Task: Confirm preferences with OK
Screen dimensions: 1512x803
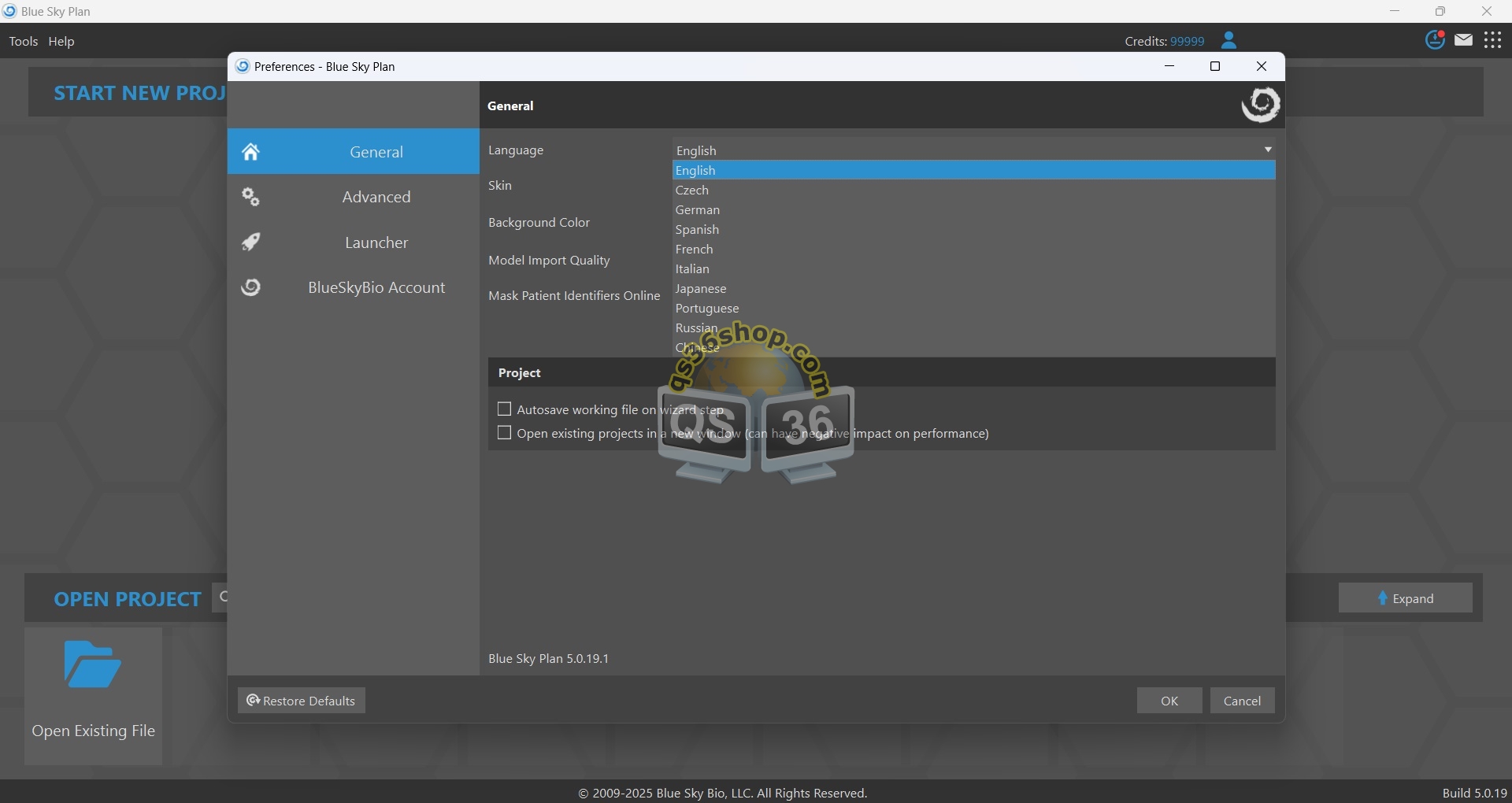Action: [x=1169, y=701]
